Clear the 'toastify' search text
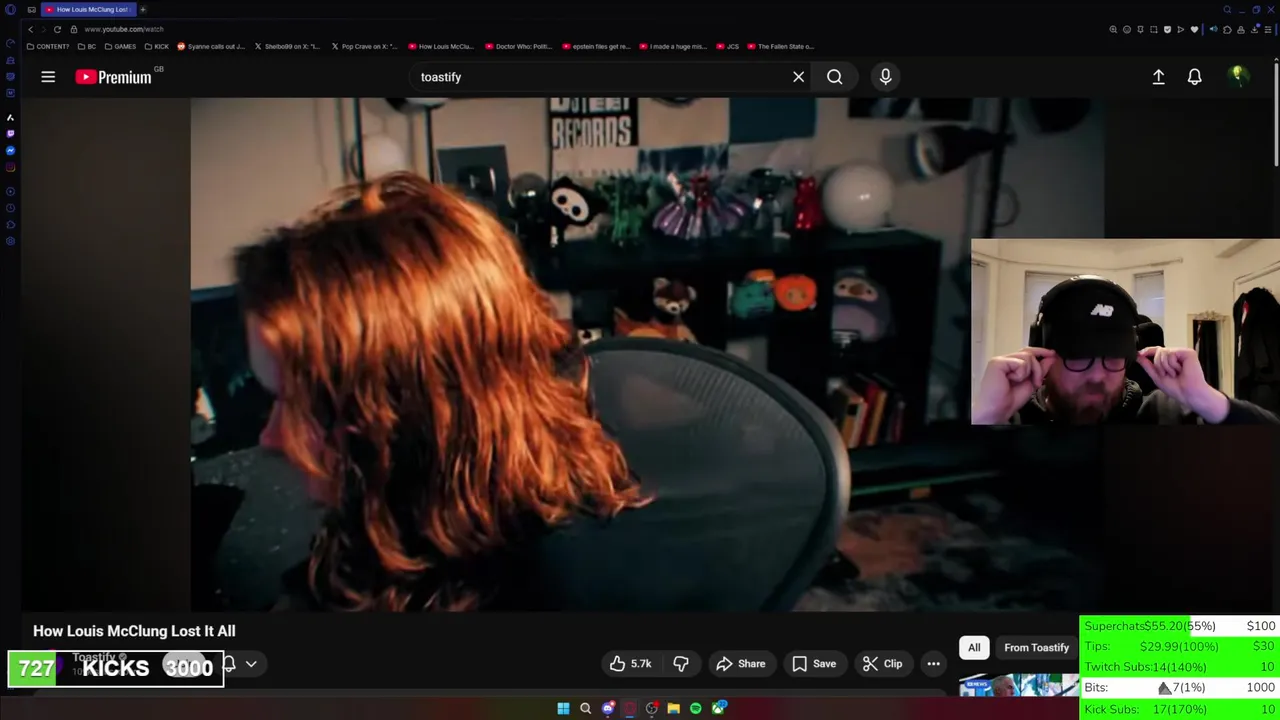This screenshot has height=720, width=1280. tap(798, 77)
